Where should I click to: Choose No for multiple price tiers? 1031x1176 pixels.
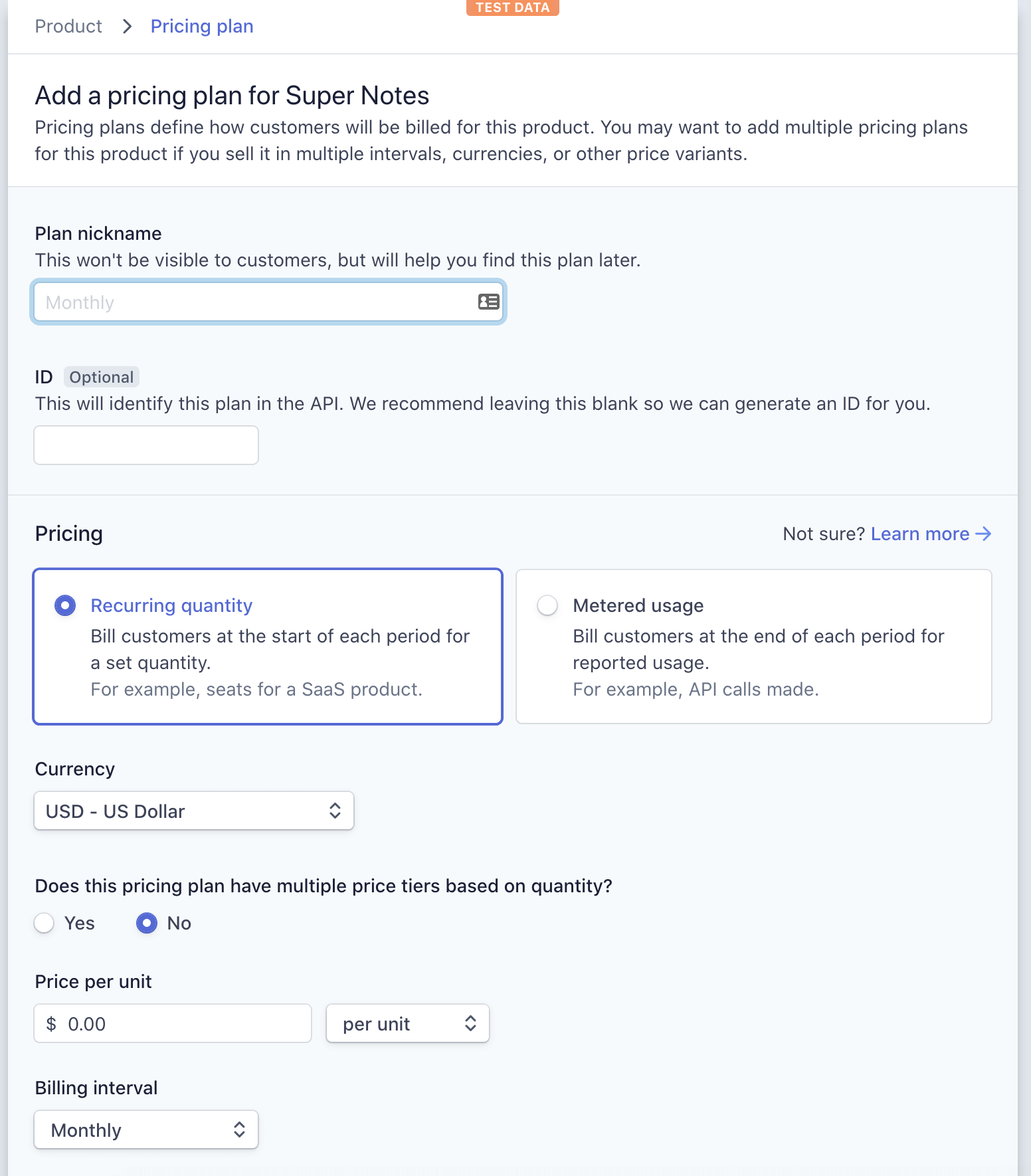147,923
